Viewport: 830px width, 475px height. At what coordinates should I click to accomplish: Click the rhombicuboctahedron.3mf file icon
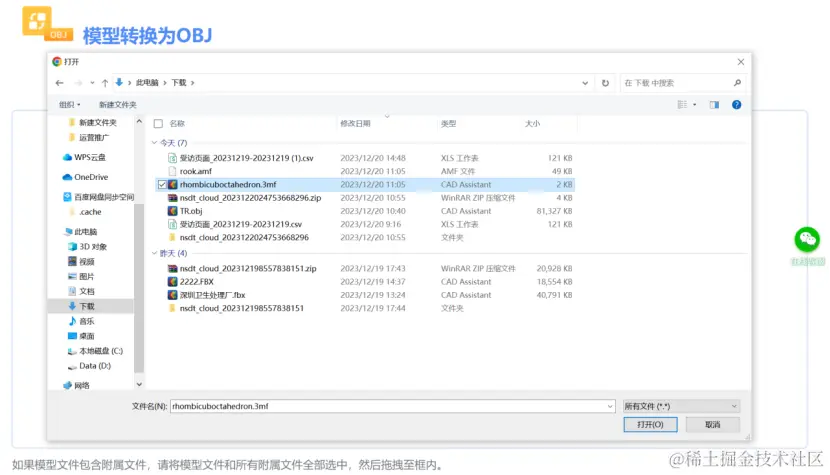[173, 185]
